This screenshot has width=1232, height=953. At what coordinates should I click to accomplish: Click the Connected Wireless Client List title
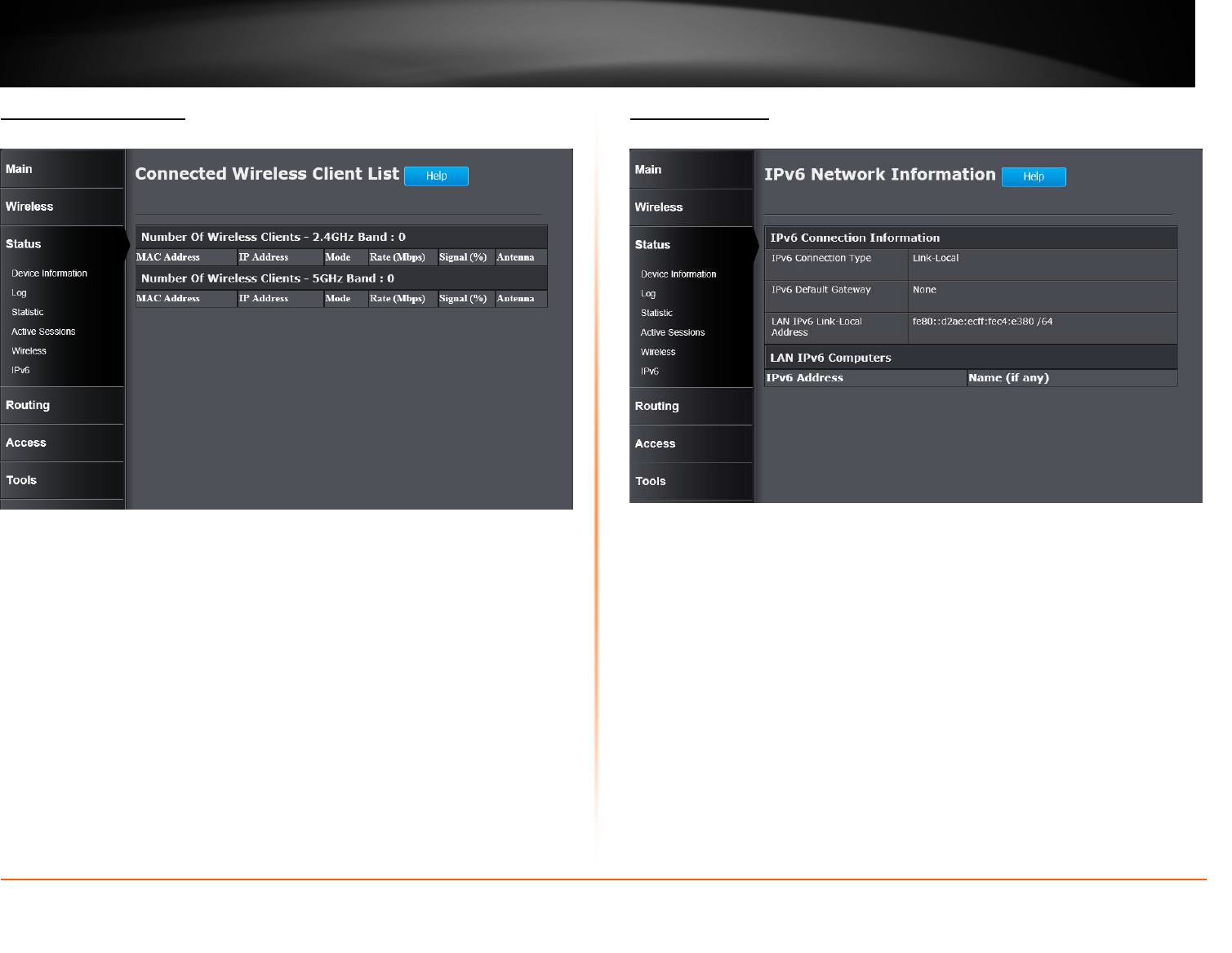267,174
